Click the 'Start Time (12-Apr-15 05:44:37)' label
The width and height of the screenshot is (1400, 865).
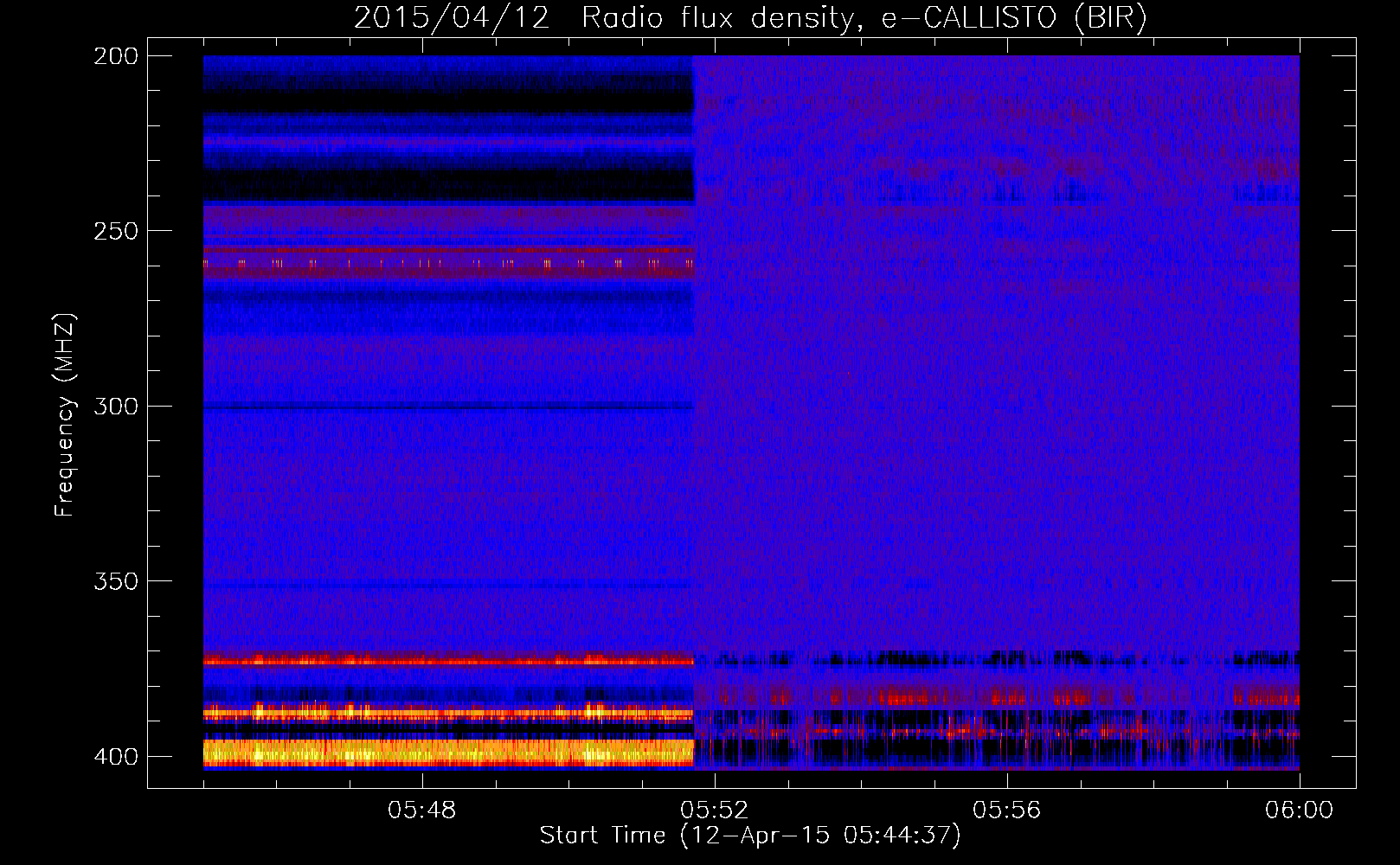tap(750, 836)
